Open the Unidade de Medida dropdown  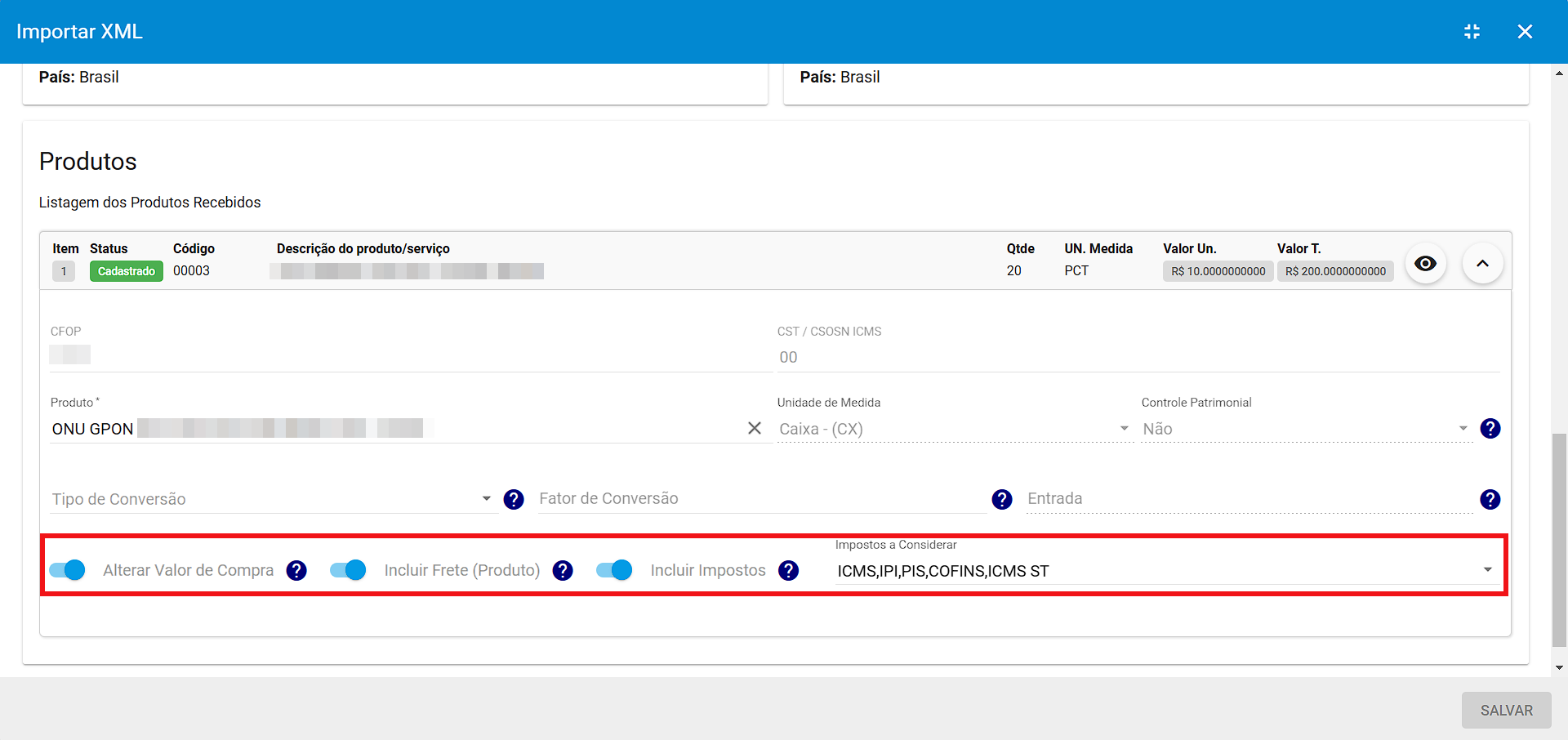point(955,429)
